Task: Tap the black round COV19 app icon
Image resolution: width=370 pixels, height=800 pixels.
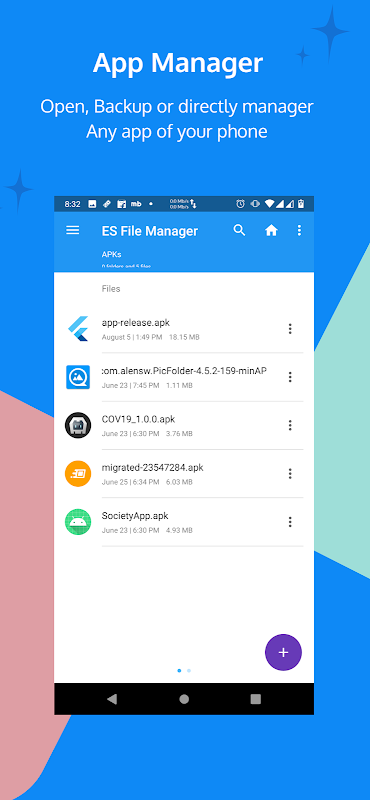Action: click(x=78, y=425)
